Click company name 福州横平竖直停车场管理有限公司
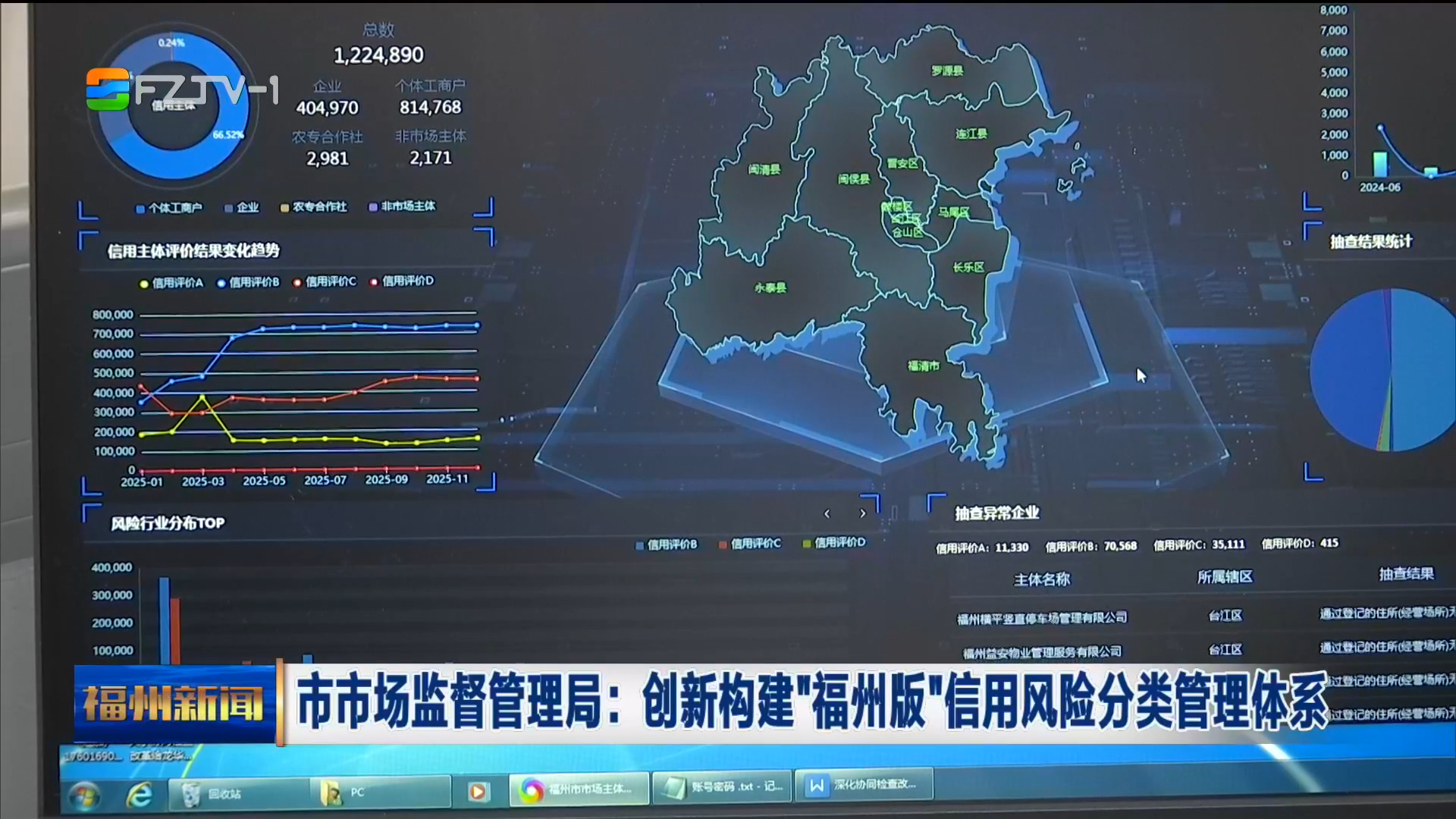1456x819 pixels. coord(1042,618)
